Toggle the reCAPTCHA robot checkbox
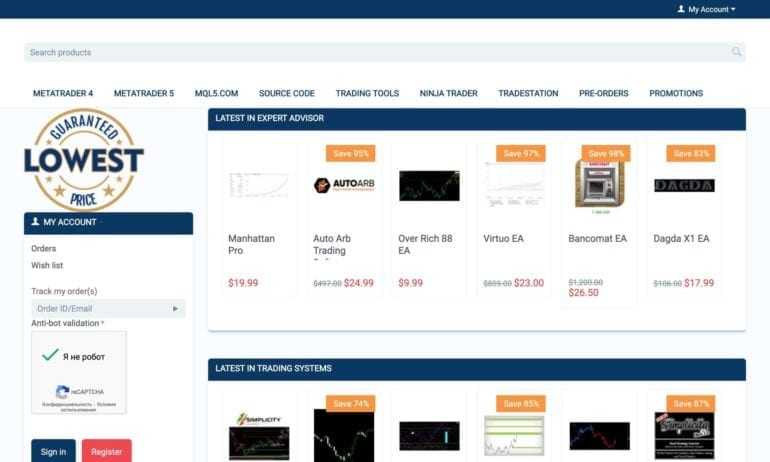This screenshot has height=462, width=770. (x=50, y=355)
